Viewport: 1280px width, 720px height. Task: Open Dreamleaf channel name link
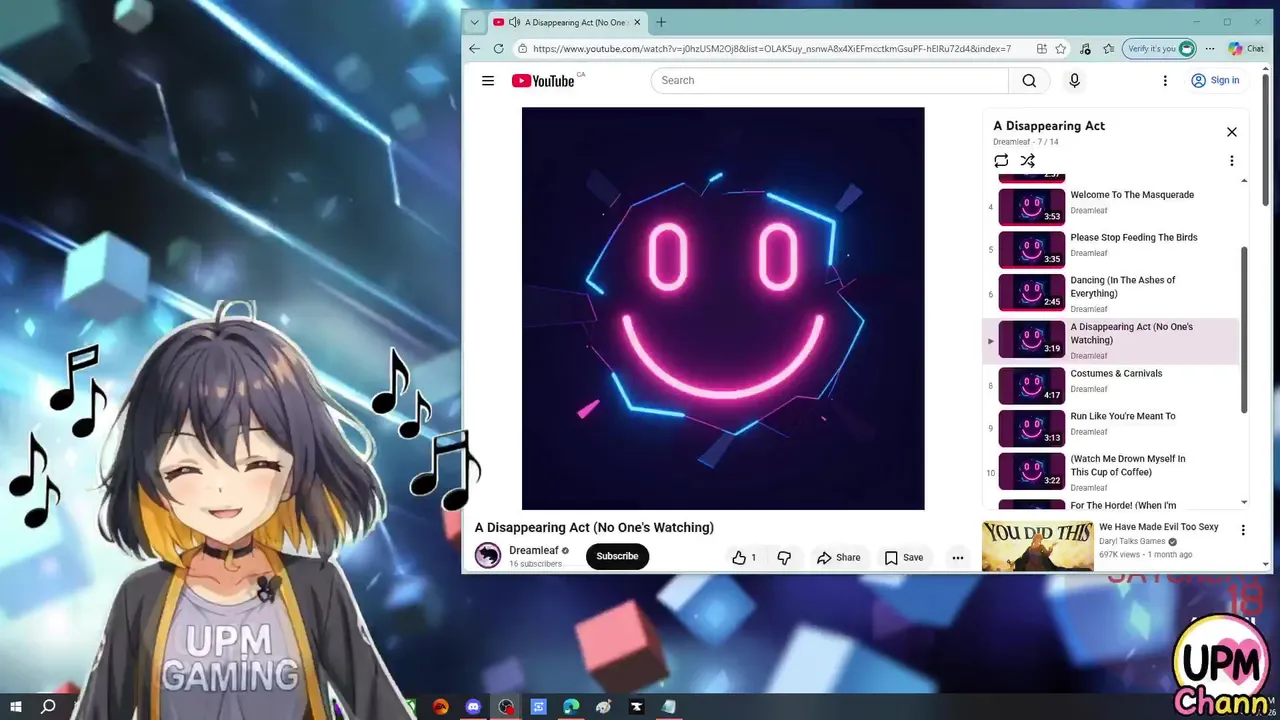point(533,551)
